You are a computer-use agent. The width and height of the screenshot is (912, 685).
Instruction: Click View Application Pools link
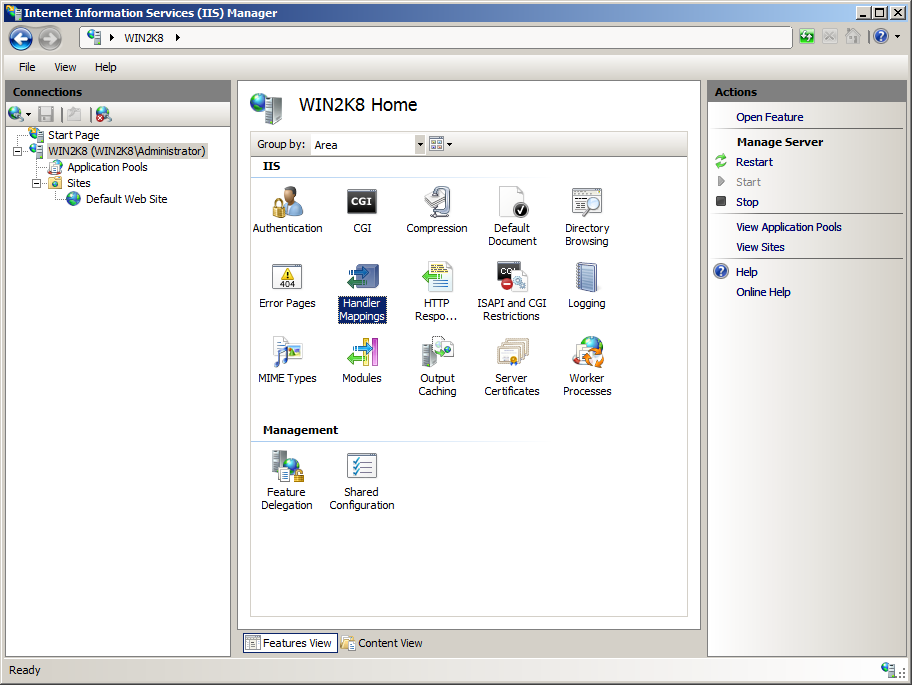click(x=788, y=227)
